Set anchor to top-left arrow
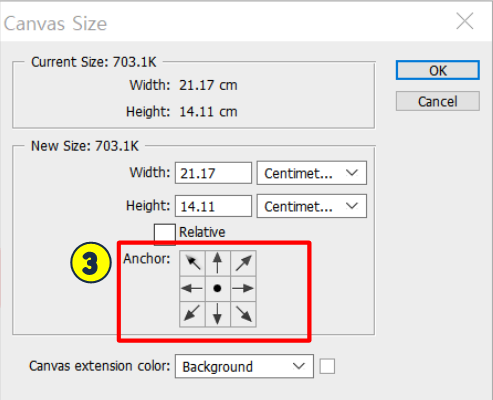The image size is (493, 400). tap(192, 263)
